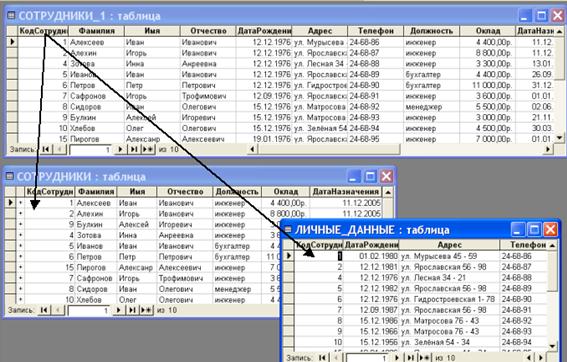This screenshot has height=362, width=567.
Task: Select Имя column header in СОТРУДНИКИ window
Action: click(x=137, y=192)
